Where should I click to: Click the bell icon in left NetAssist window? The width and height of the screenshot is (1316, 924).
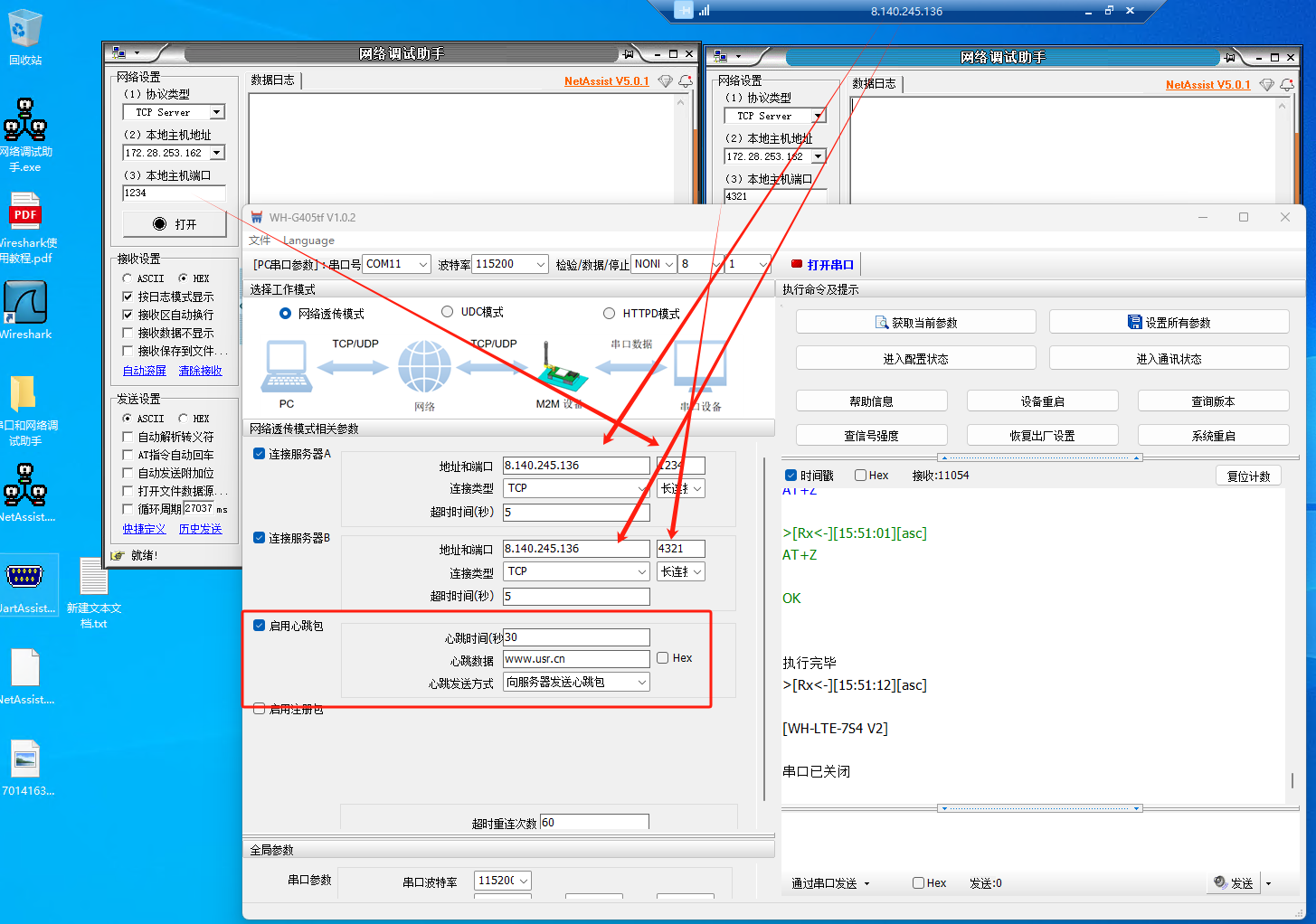point(686,81)
